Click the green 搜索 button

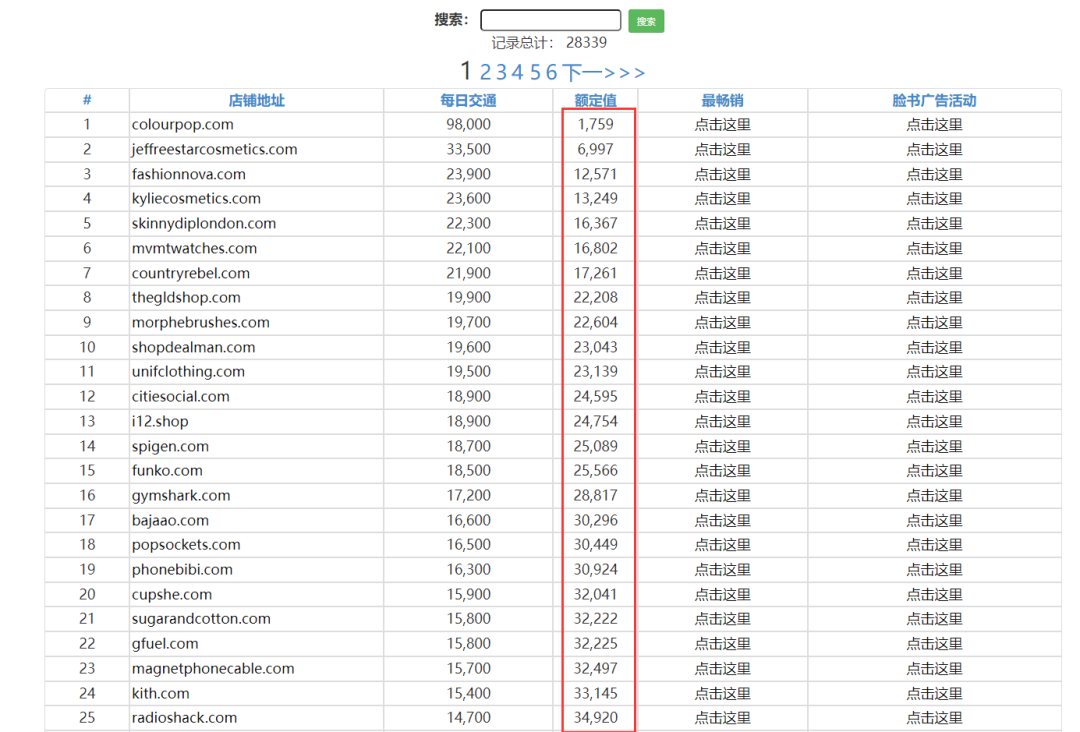646,21
